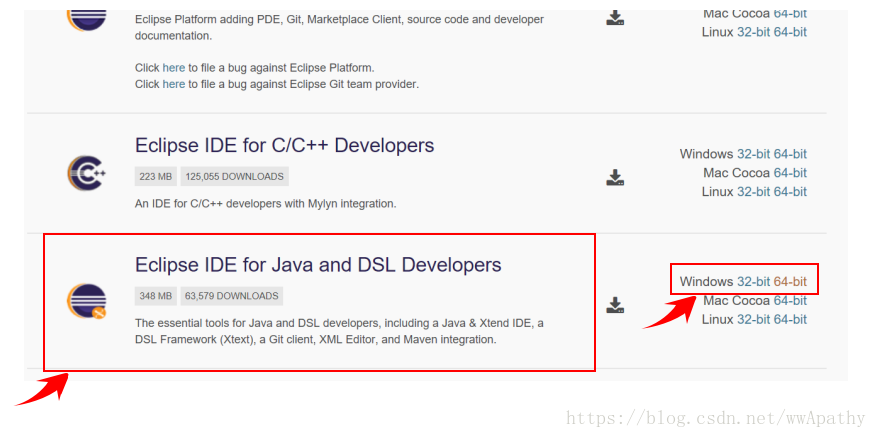Click the '348 MB' size badge

pos(155,296)
